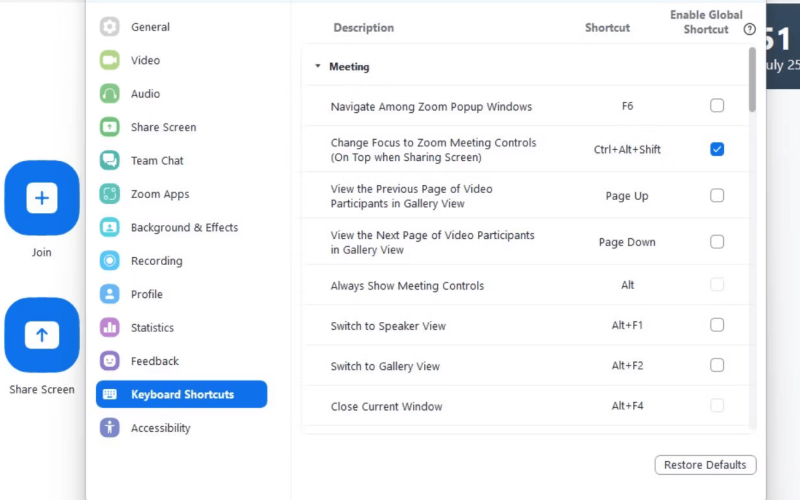800x500 pixels.
Task: Edit the Ctrl+Alt+Shift shortcut field
Action: [627, 149]
